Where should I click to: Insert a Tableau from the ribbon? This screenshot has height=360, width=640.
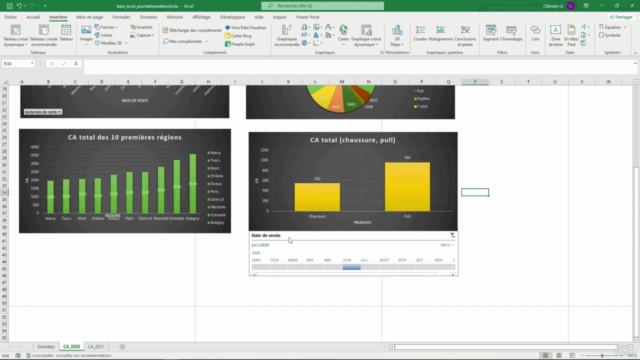(x=66, y=33)
